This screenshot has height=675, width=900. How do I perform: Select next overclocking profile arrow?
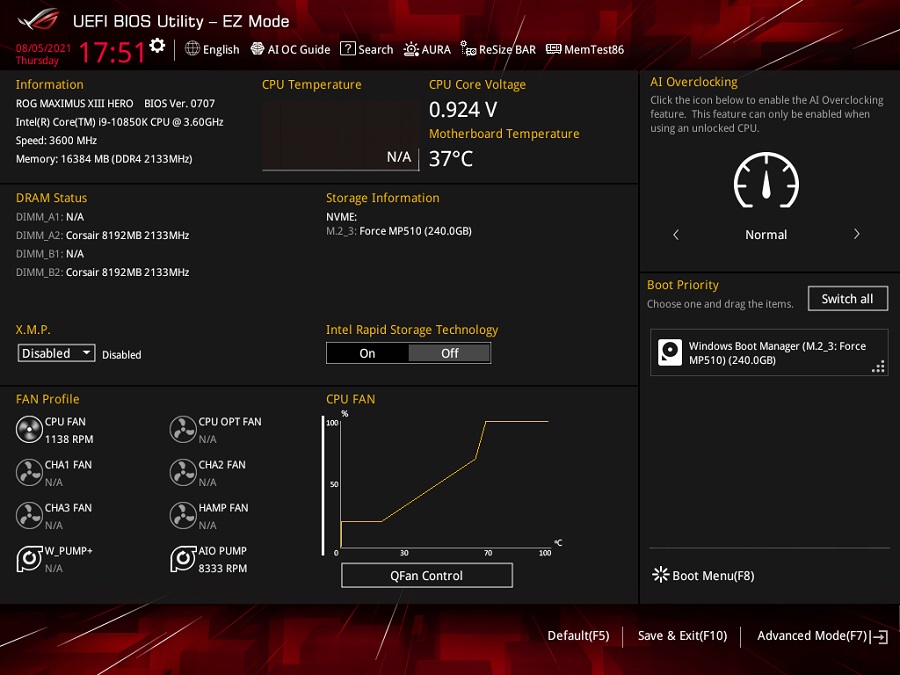click(x=856, y=234)
